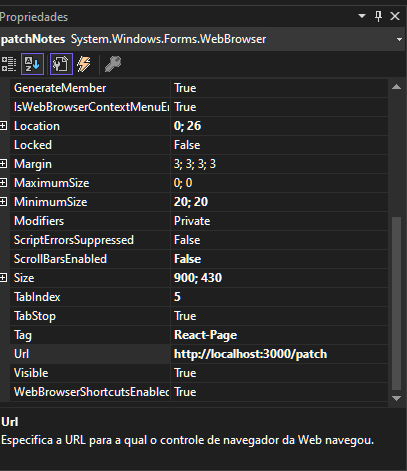Edit the TabIndex value 5

pos(279,297)
